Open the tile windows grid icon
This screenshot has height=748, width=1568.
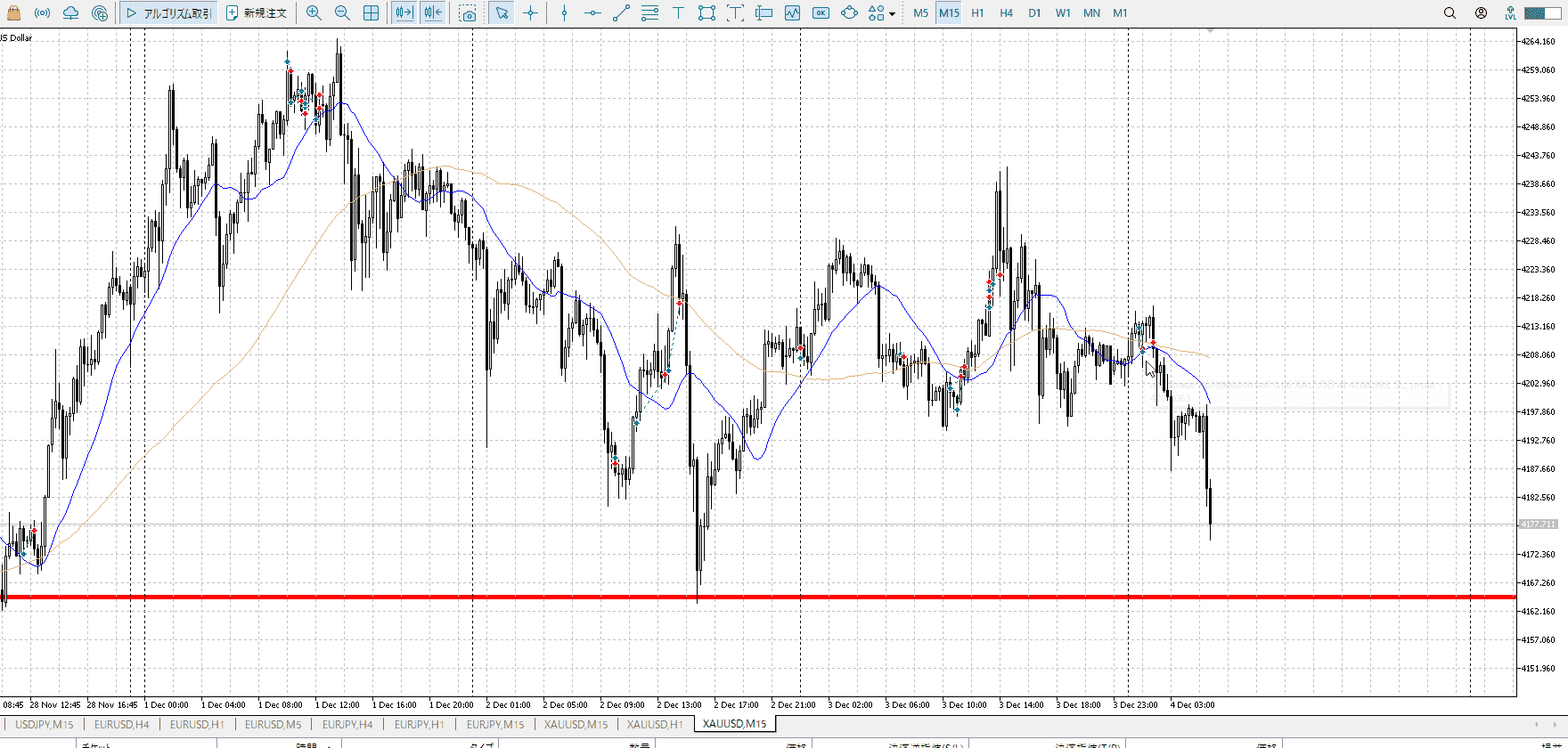pos(371,13)
